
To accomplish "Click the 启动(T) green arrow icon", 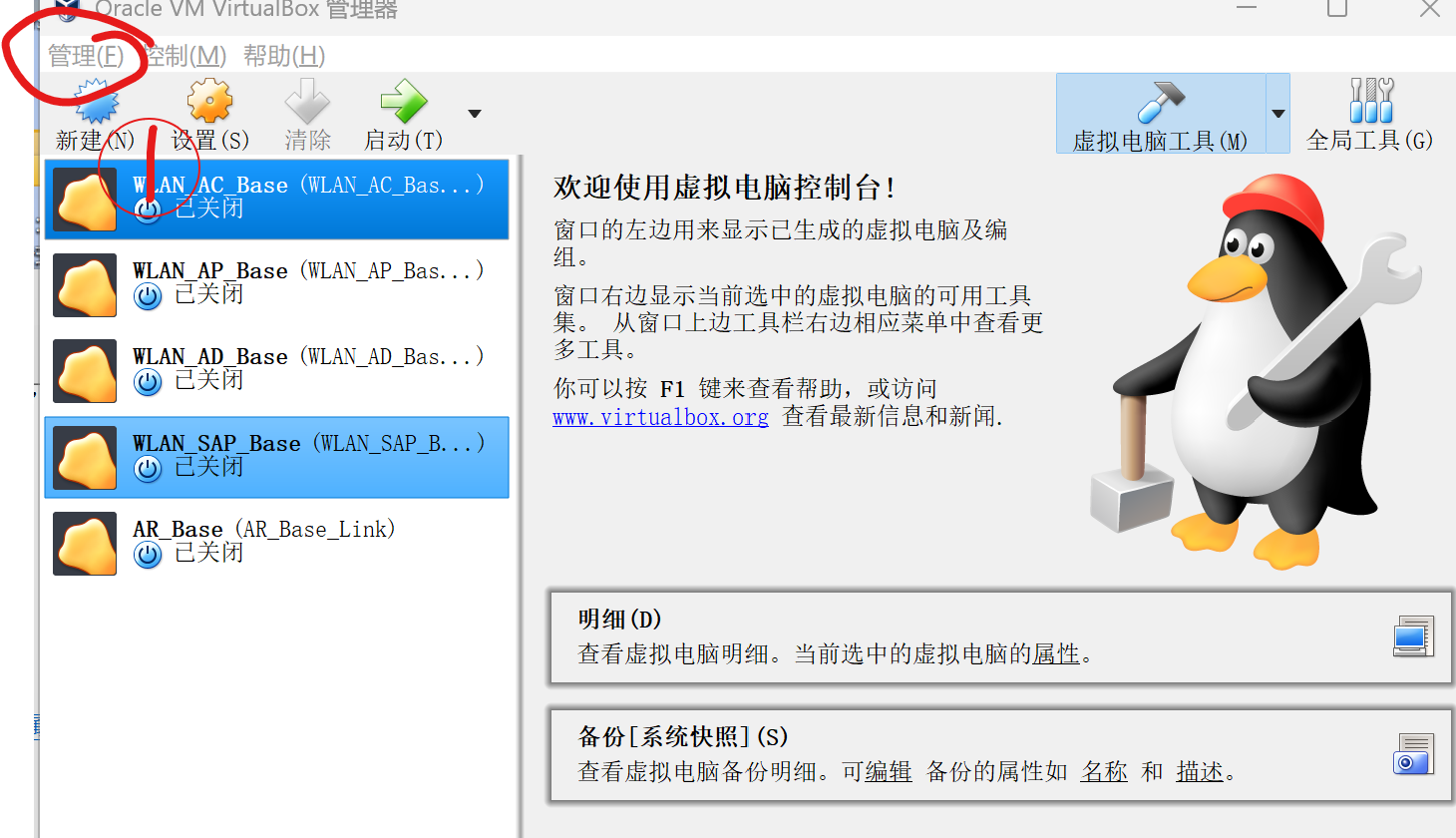I will coord(404,101).
